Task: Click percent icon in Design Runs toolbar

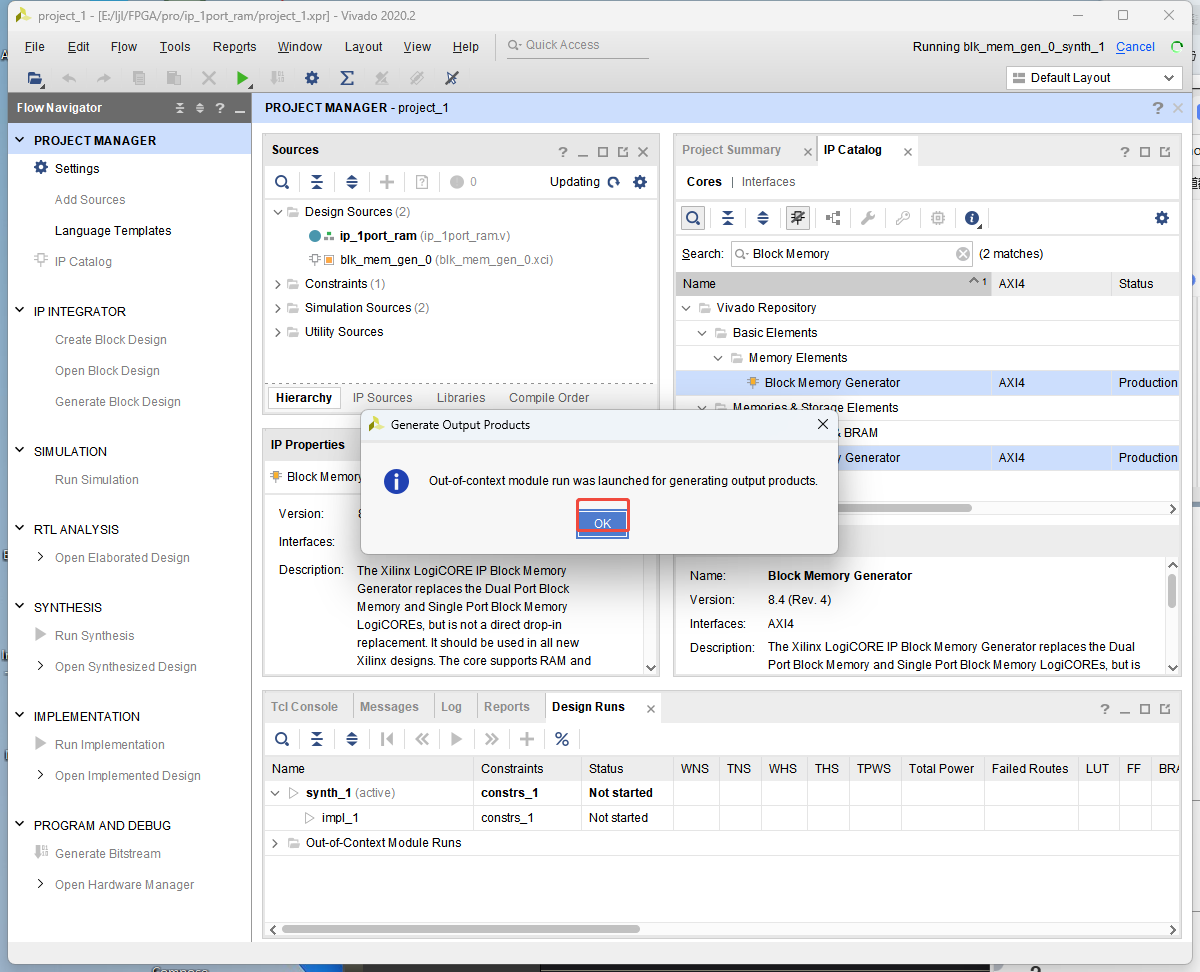Action: pos(562,739)
